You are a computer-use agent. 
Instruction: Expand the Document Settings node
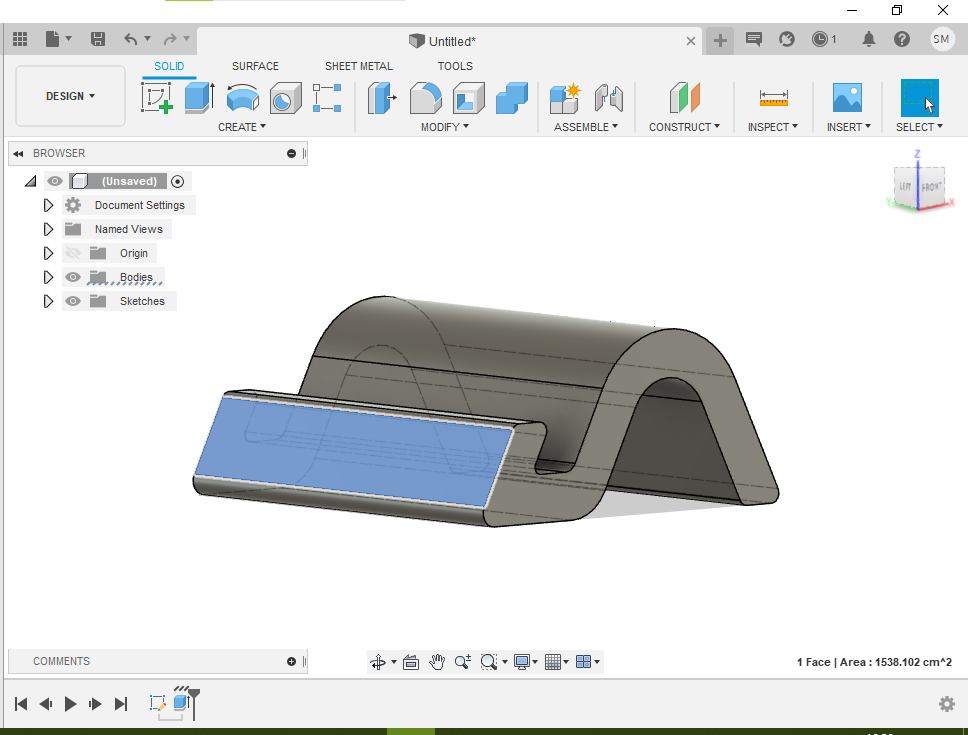(47, 205)
